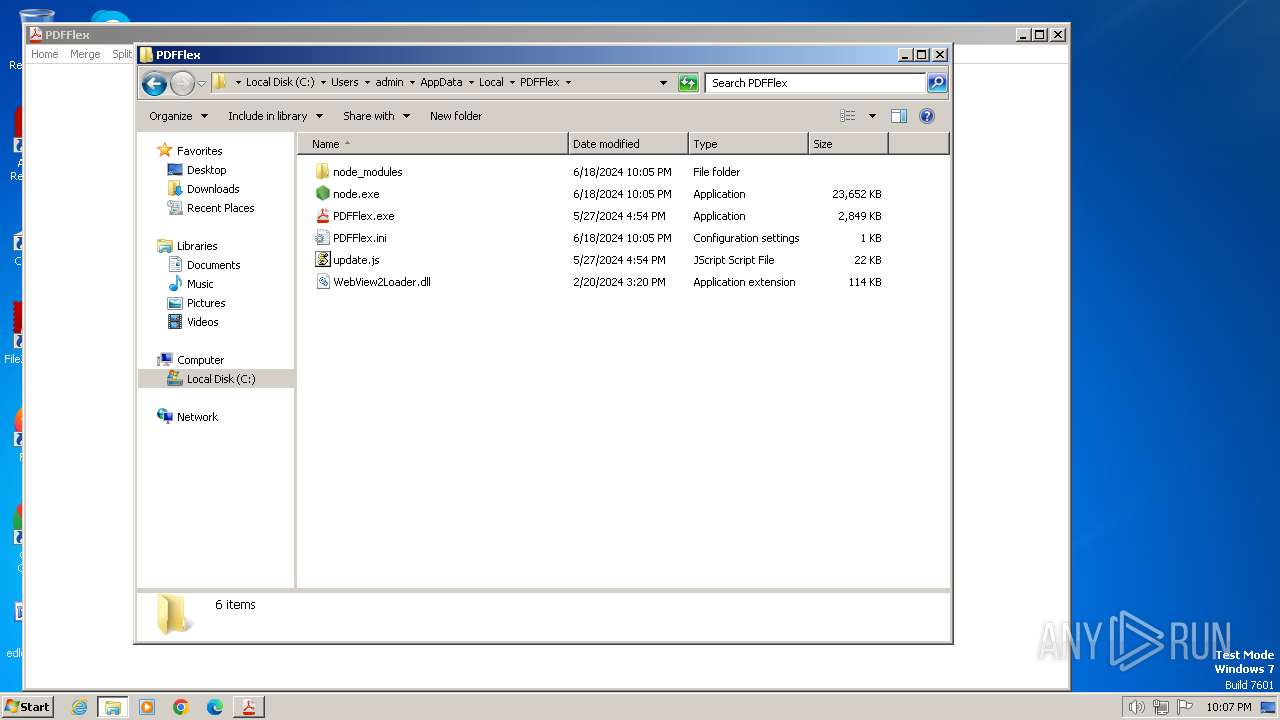Open the Share with menu

pyautogui.click(x=376, y=116)
